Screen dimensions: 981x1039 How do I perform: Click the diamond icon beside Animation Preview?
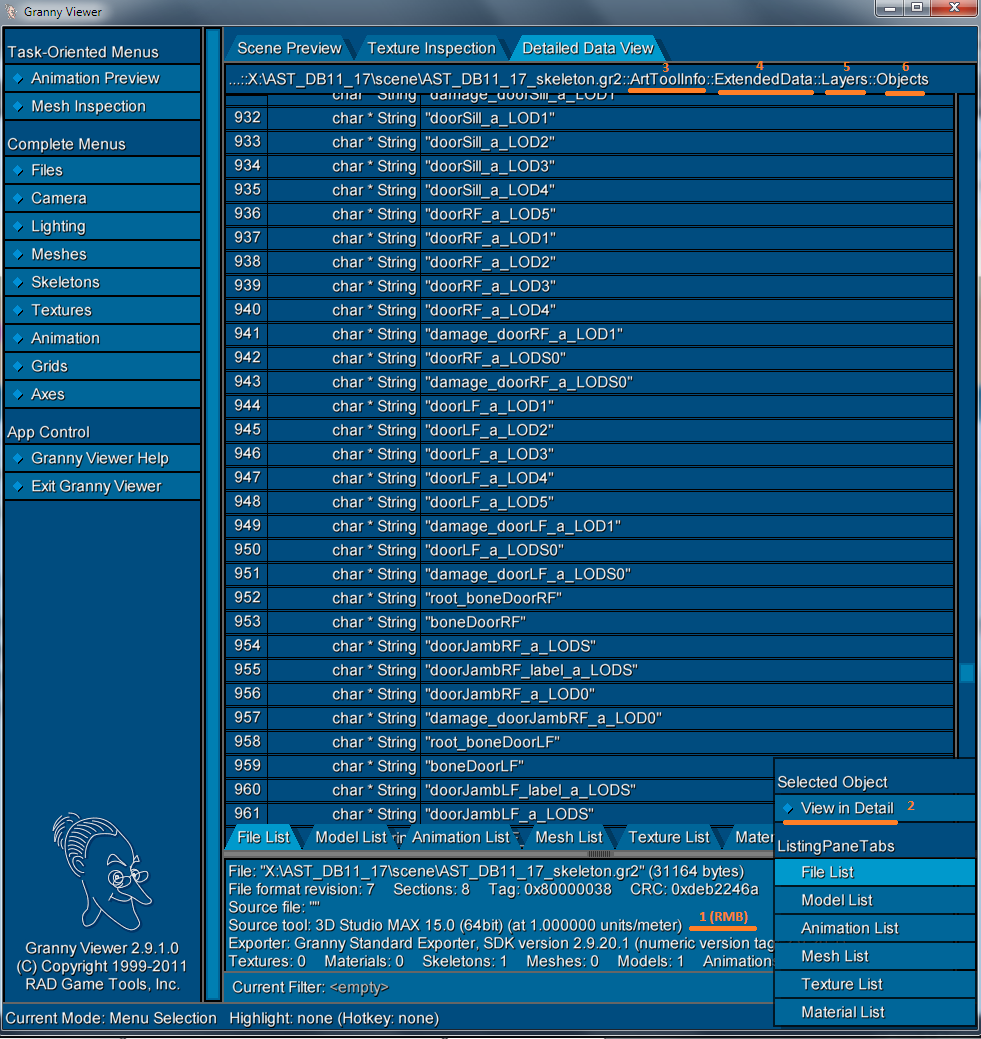coord(17,78)
